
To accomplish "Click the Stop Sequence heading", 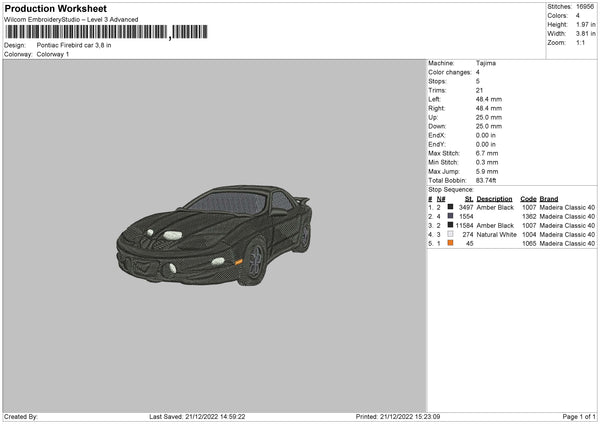I will (450, 188).
